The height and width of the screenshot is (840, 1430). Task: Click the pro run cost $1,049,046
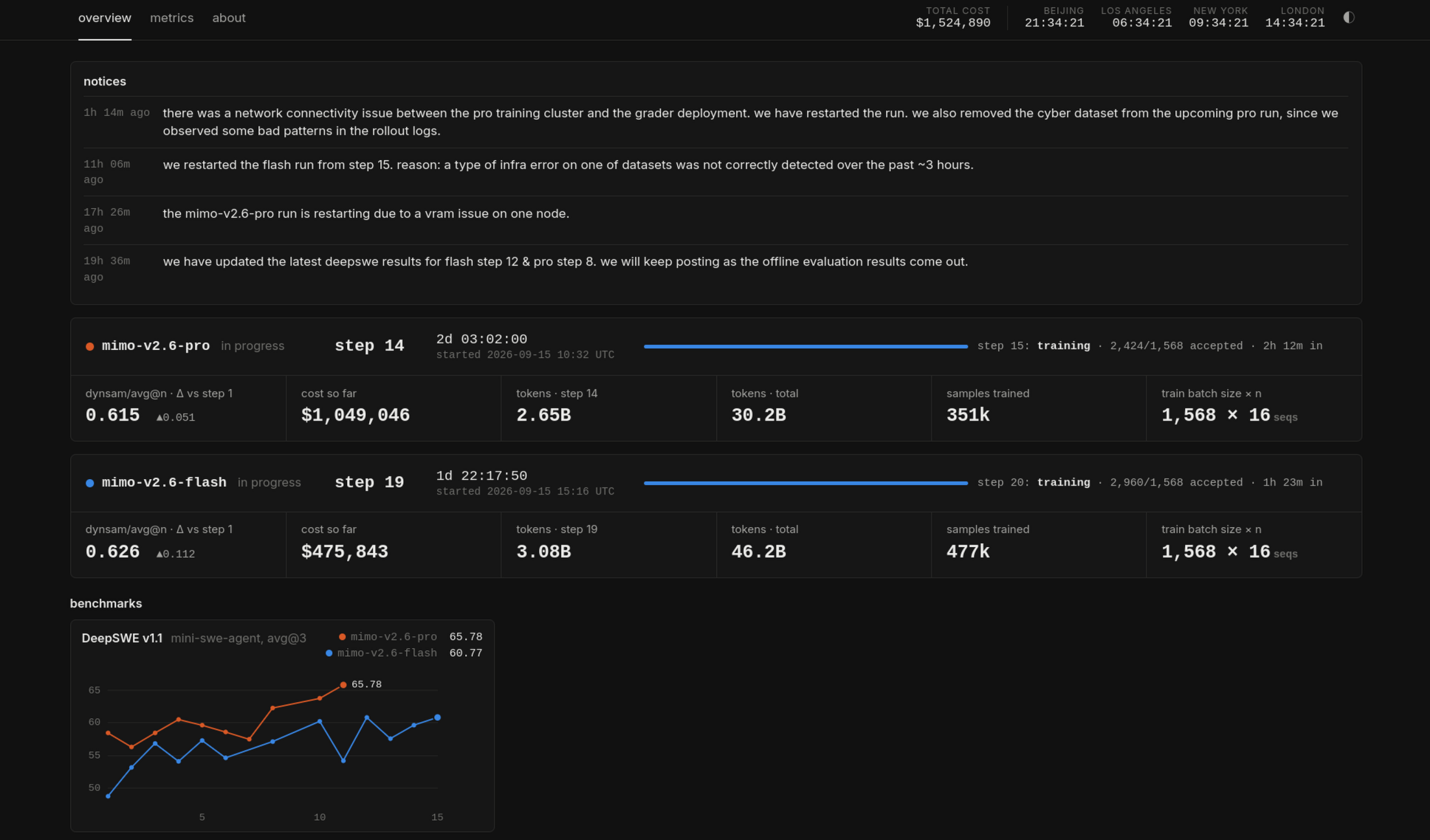click(355, 415)
